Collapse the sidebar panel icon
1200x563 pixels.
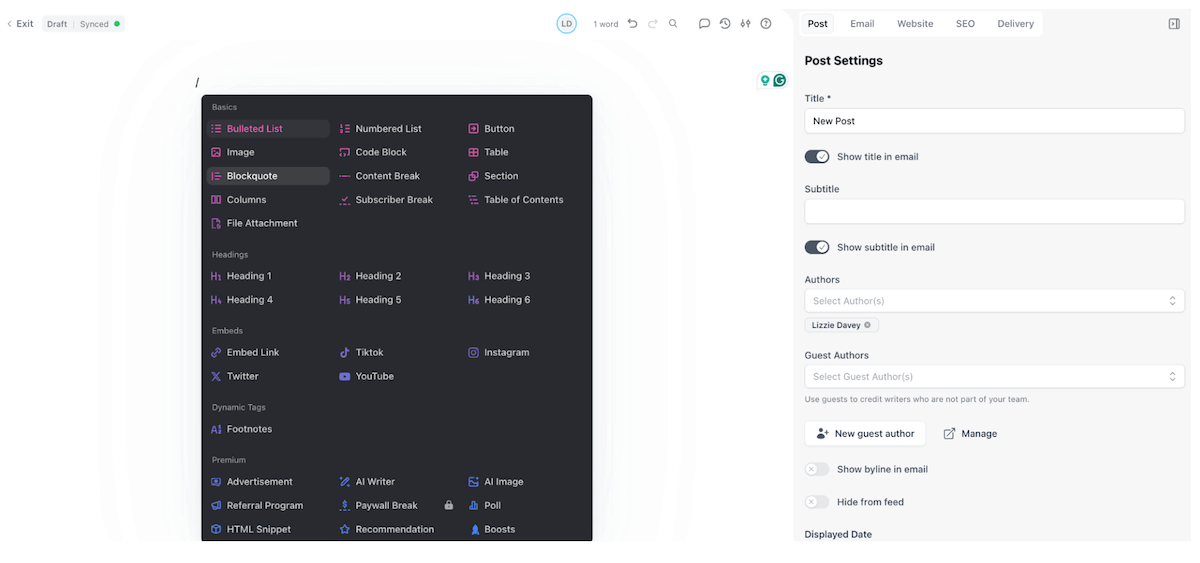(1174, 24)
